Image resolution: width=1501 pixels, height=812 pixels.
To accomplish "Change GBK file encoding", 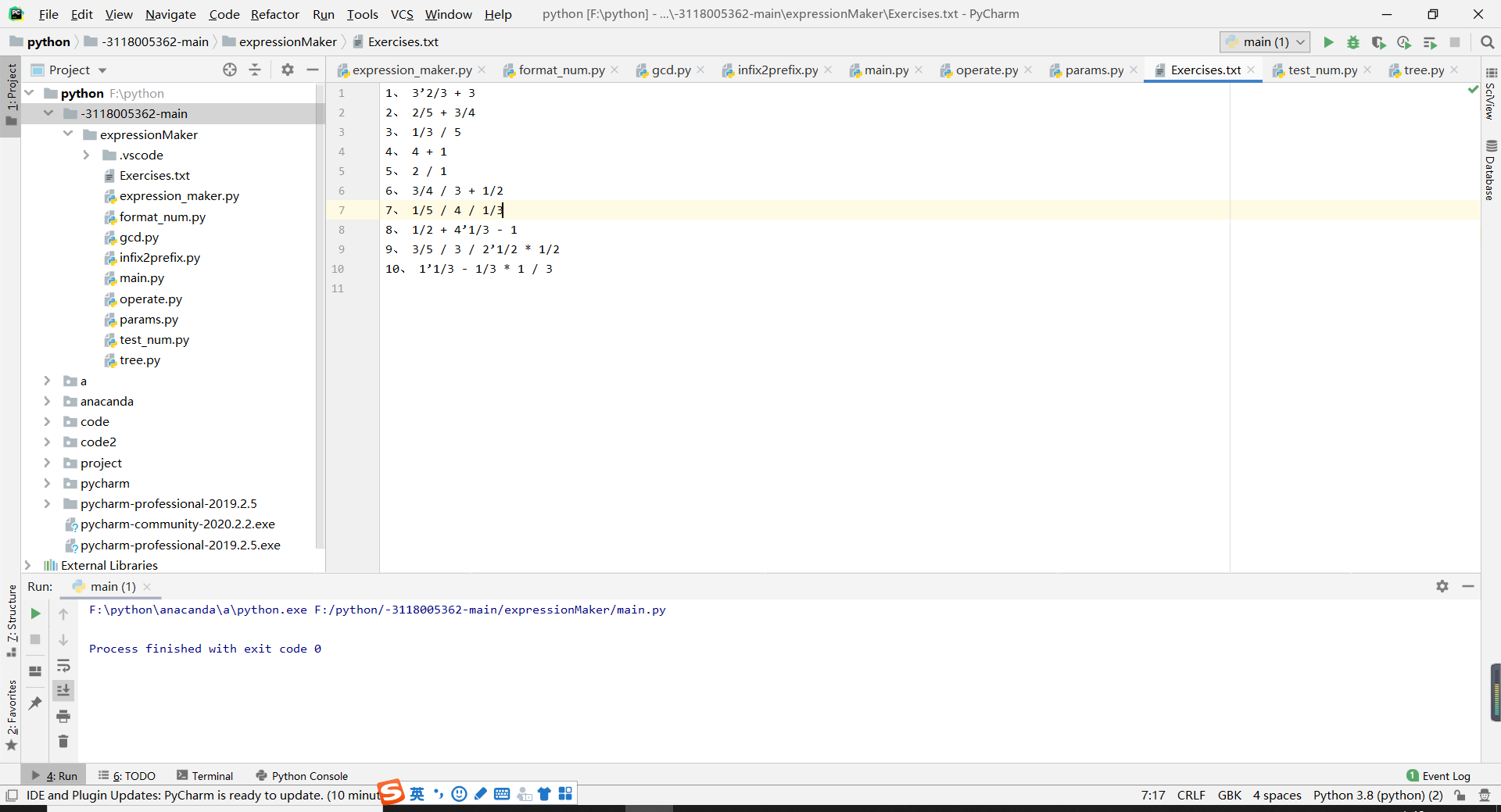I will point(1230,796).
